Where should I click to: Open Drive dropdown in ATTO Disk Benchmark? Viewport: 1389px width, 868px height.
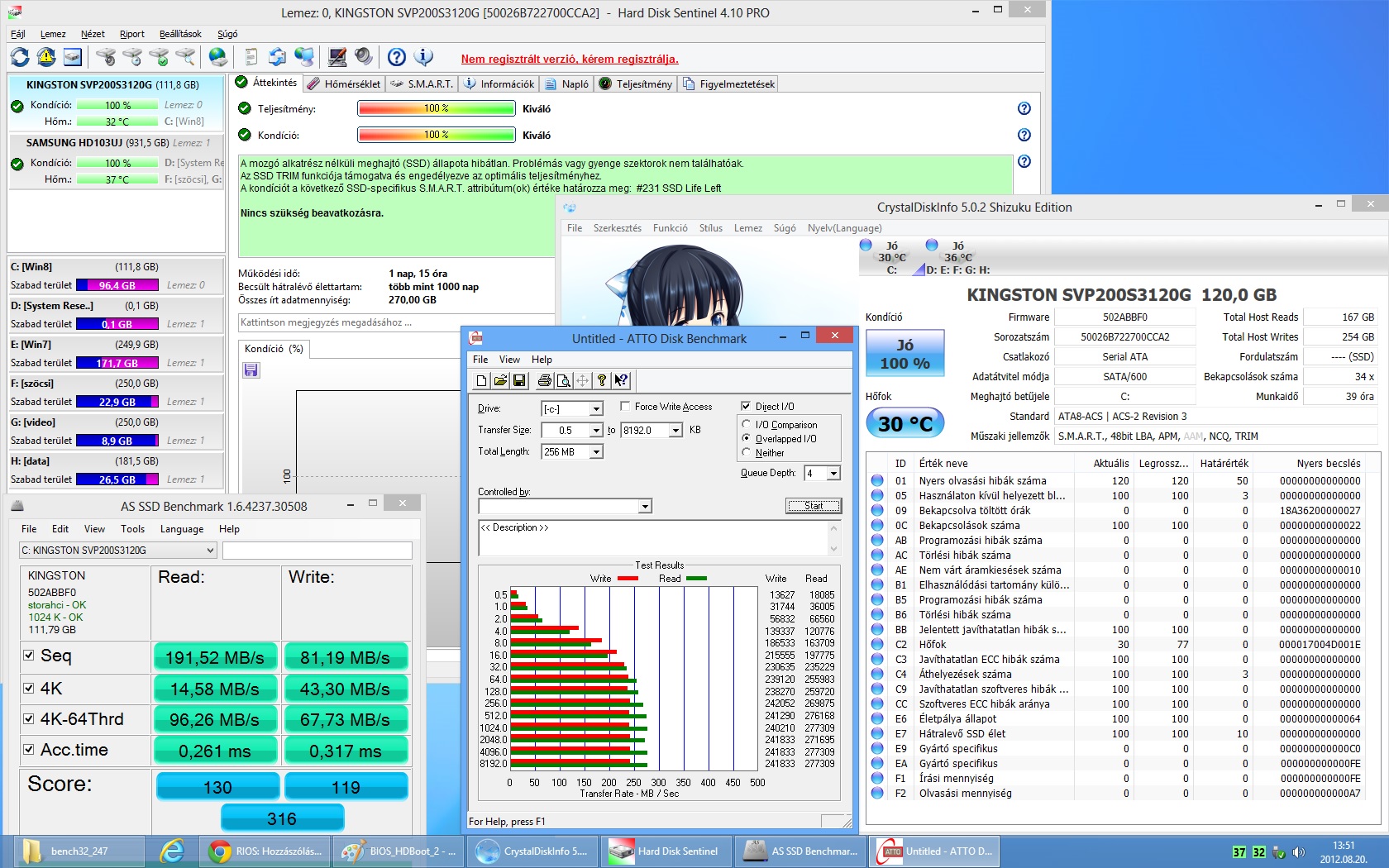pyautogui.click(x=596, y=408)
